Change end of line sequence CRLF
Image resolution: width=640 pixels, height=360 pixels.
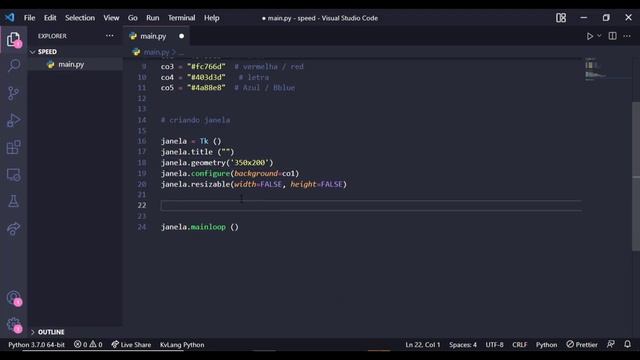[520, 344]
